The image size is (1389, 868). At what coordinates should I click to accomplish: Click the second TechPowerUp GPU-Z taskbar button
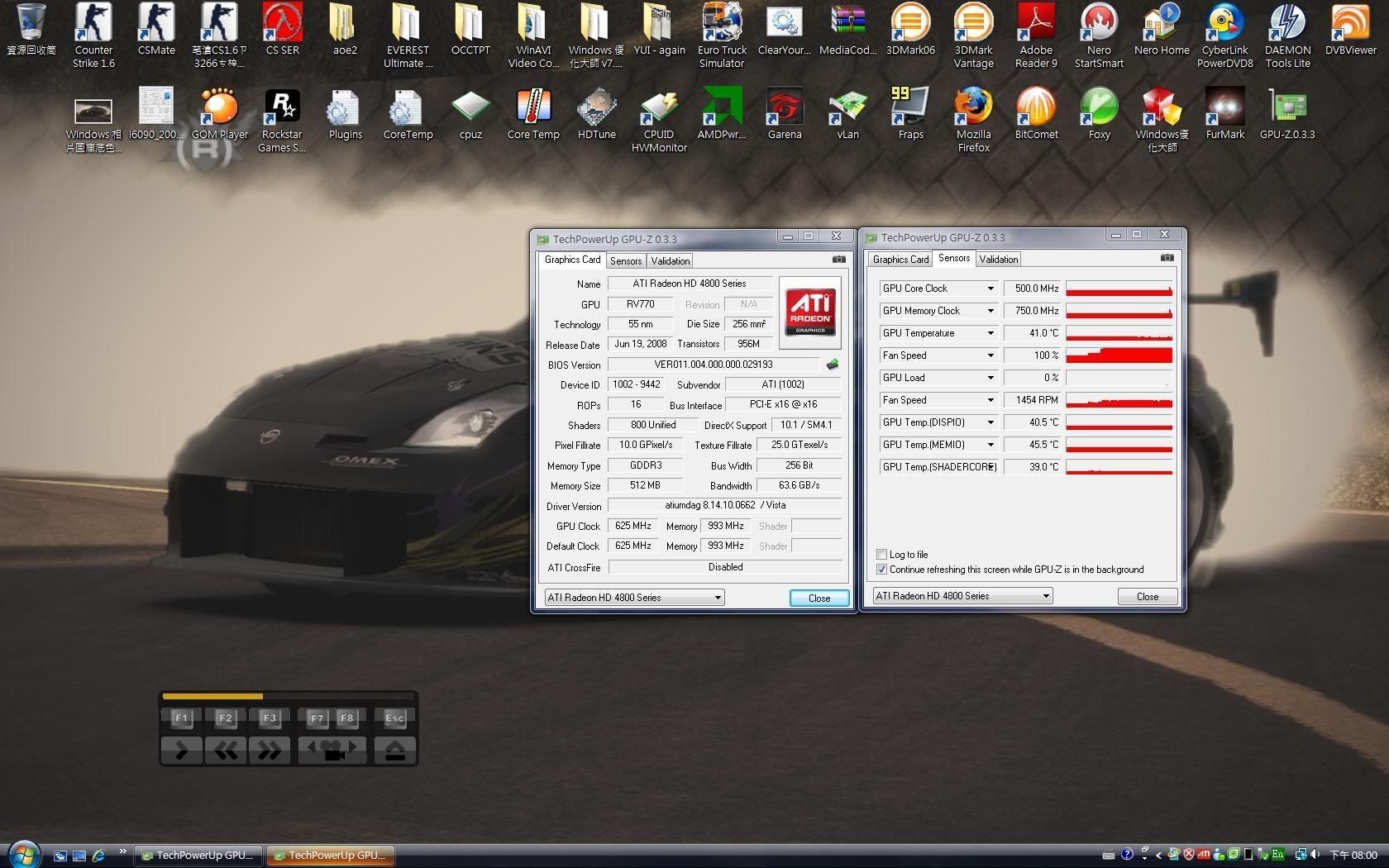point(330,855)
